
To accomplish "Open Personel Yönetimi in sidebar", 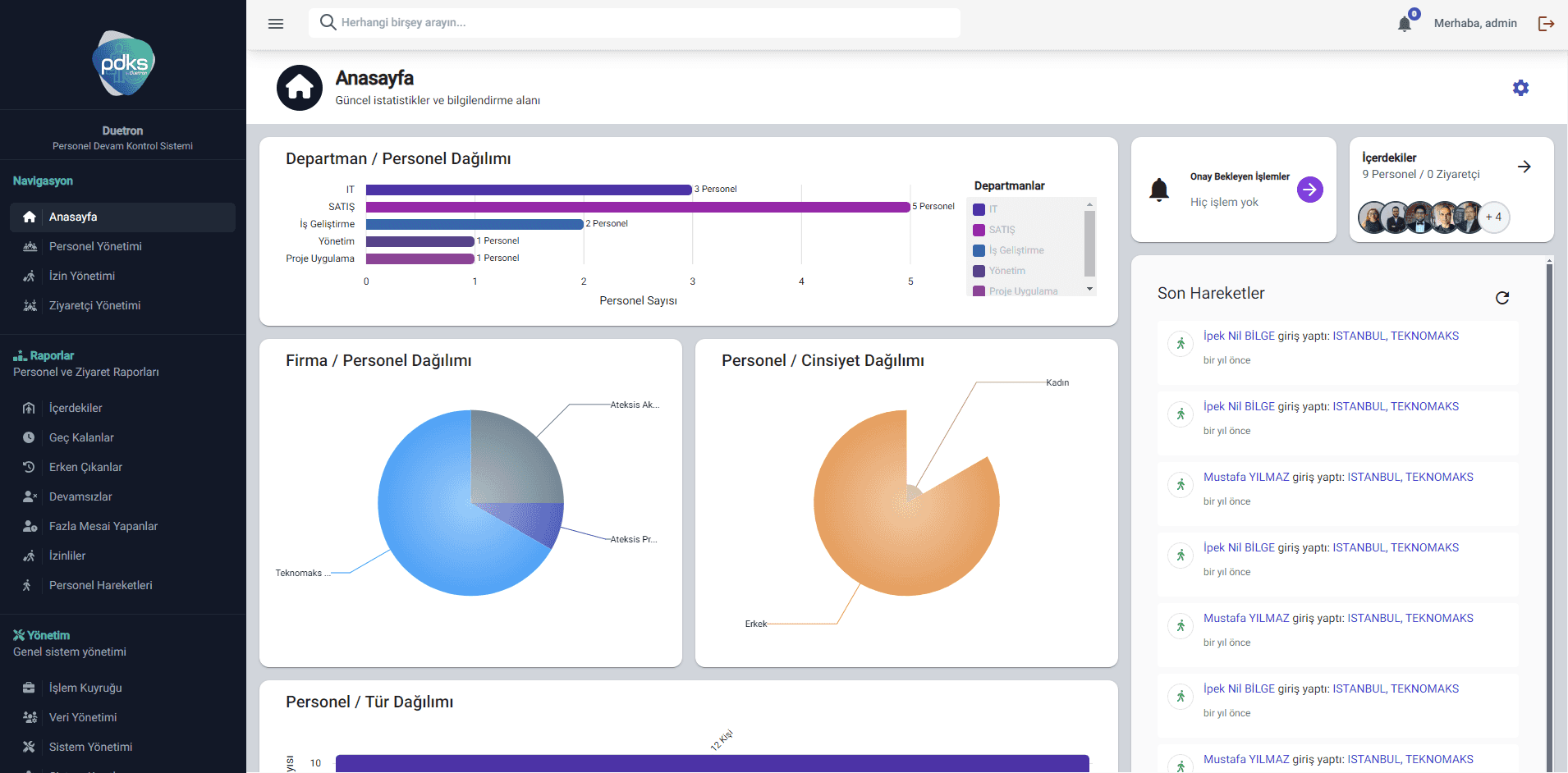I will click(95, 246).
